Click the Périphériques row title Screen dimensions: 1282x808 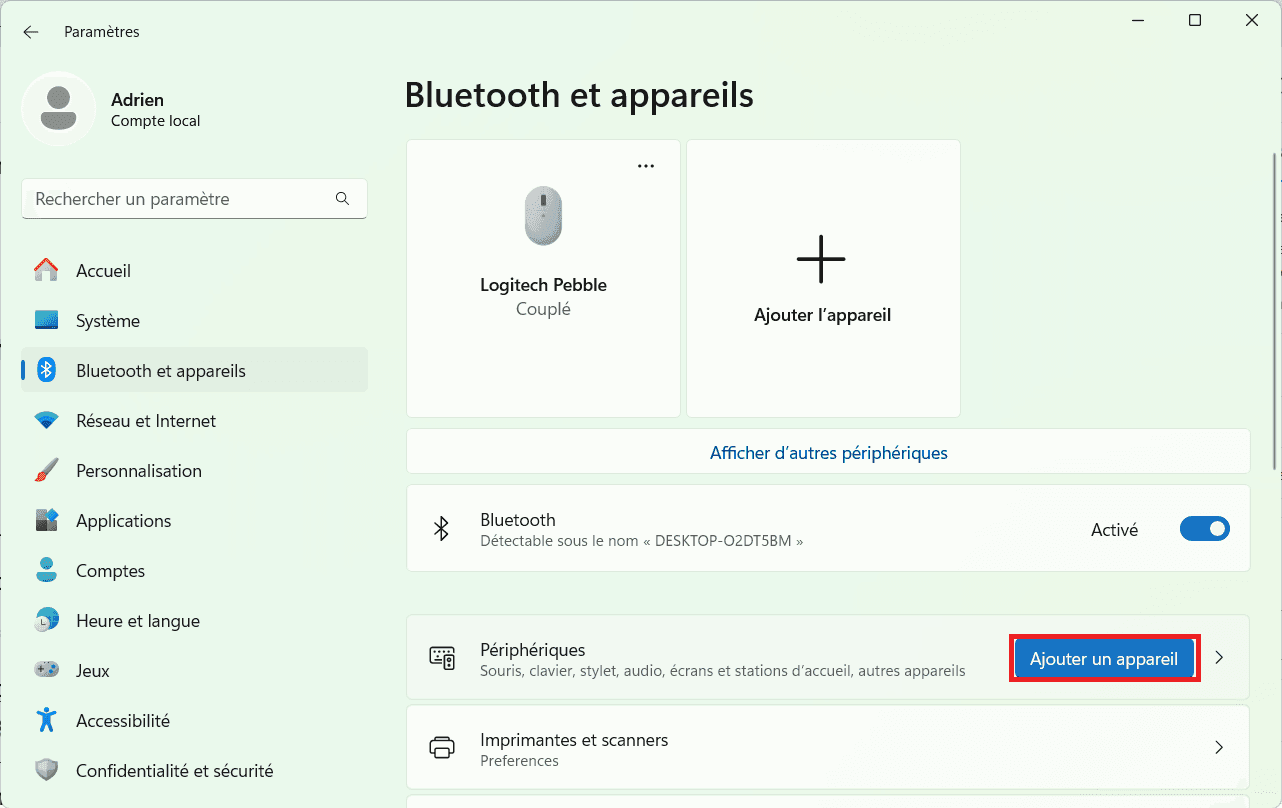[x=533, y=650]
